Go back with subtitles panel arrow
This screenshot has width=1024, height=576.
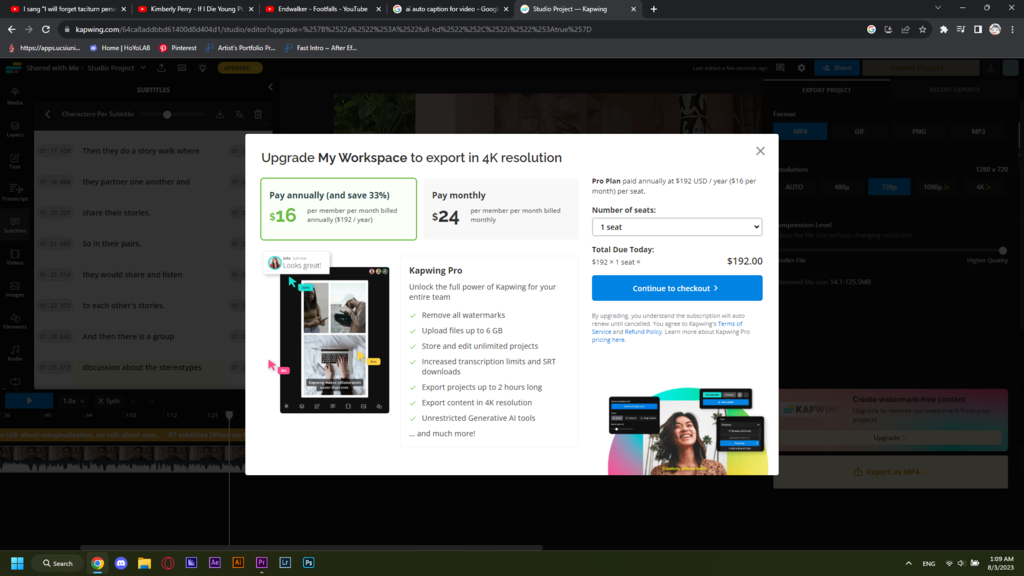tap(48, 114)
